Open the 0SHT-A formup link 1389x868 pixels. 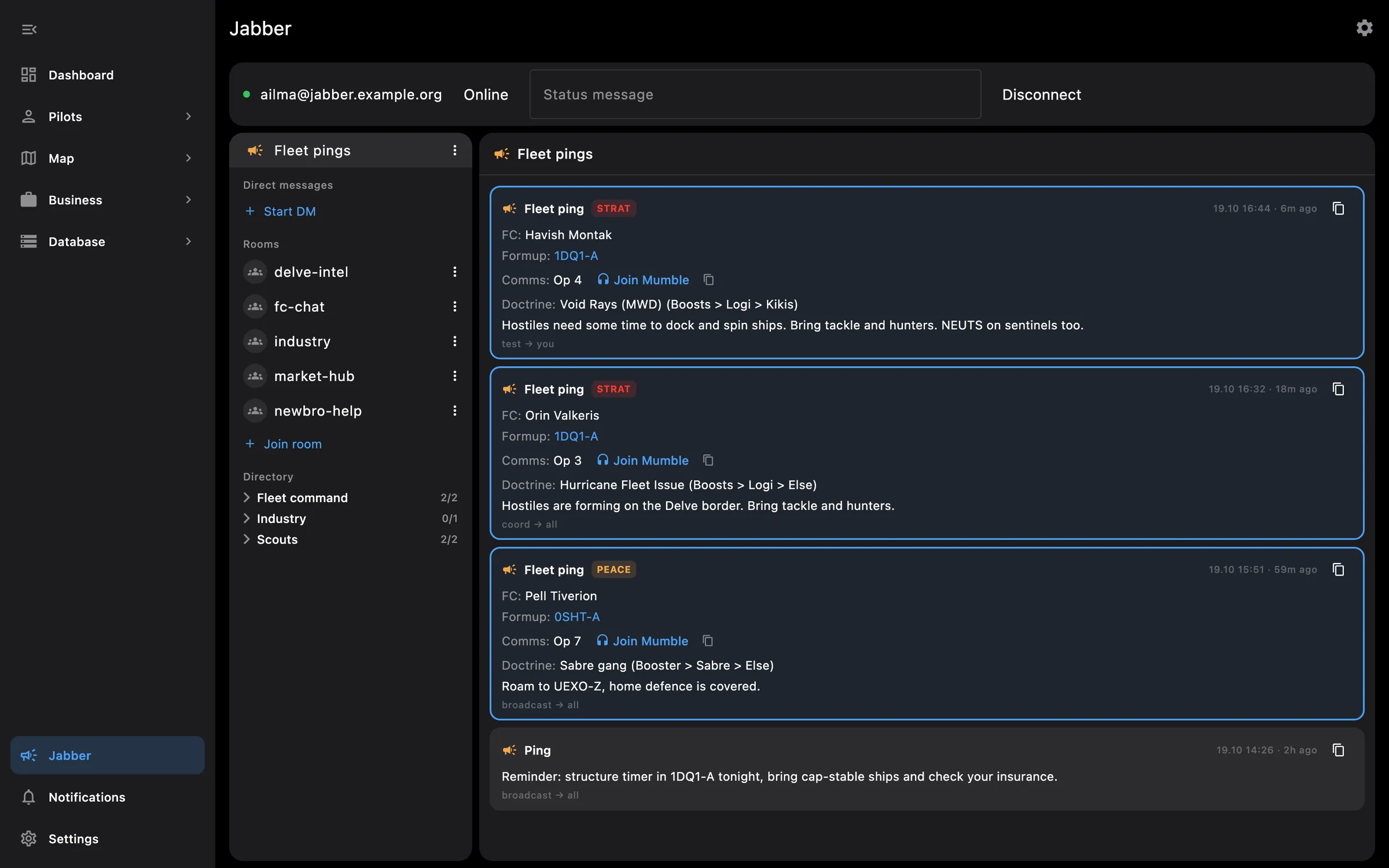[577, 617]
